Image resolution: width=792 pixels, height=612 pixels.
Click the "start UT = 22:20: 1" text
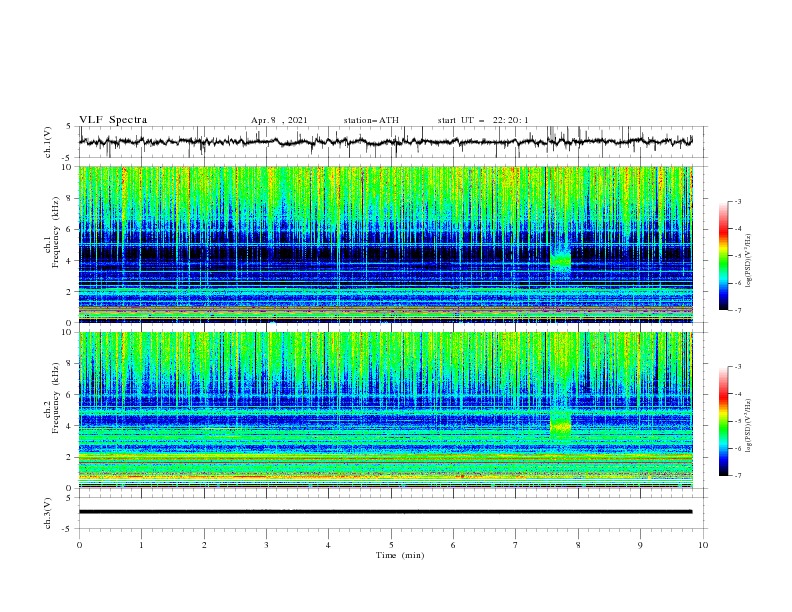483,120
